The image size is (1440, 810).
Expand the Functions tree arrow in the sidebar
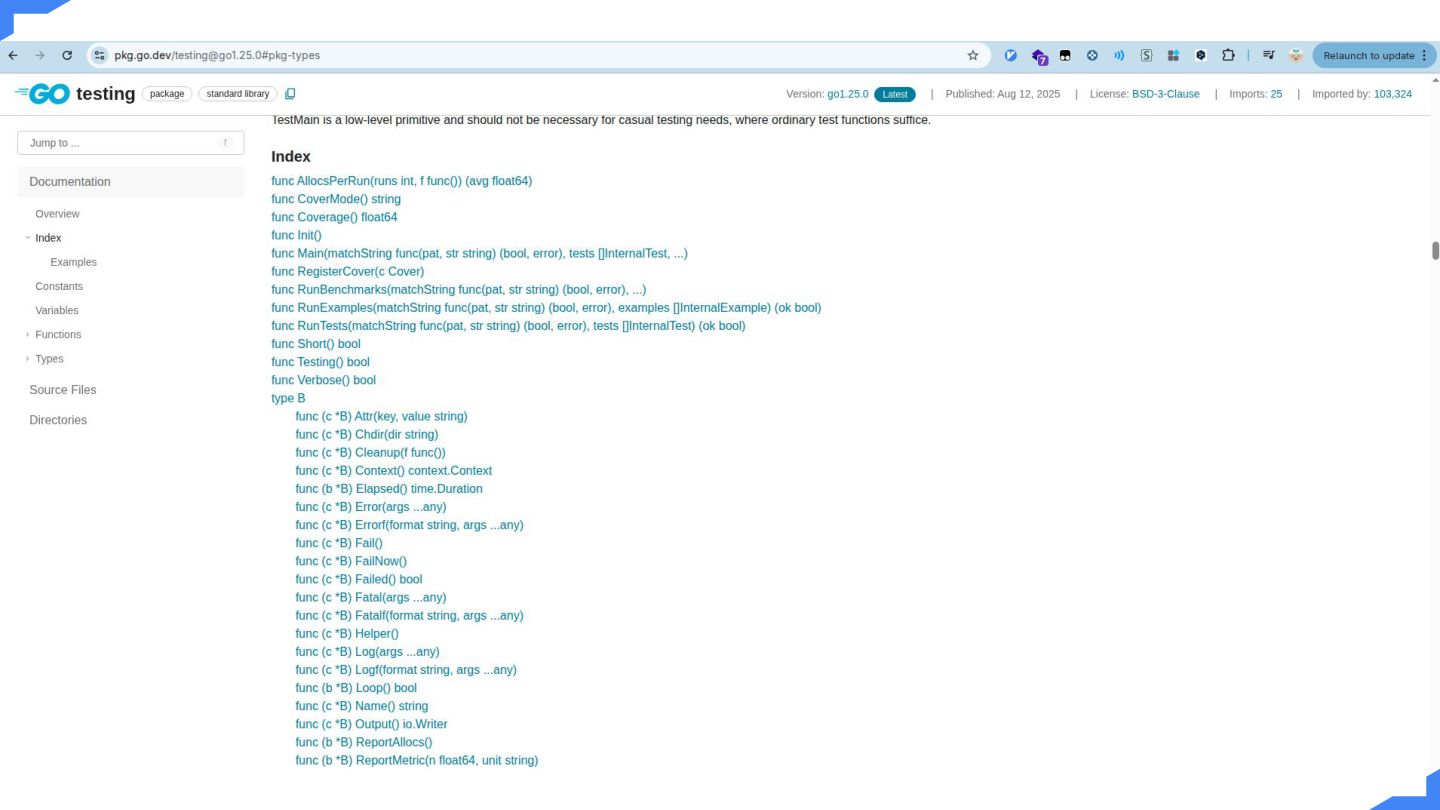(28, 334)
